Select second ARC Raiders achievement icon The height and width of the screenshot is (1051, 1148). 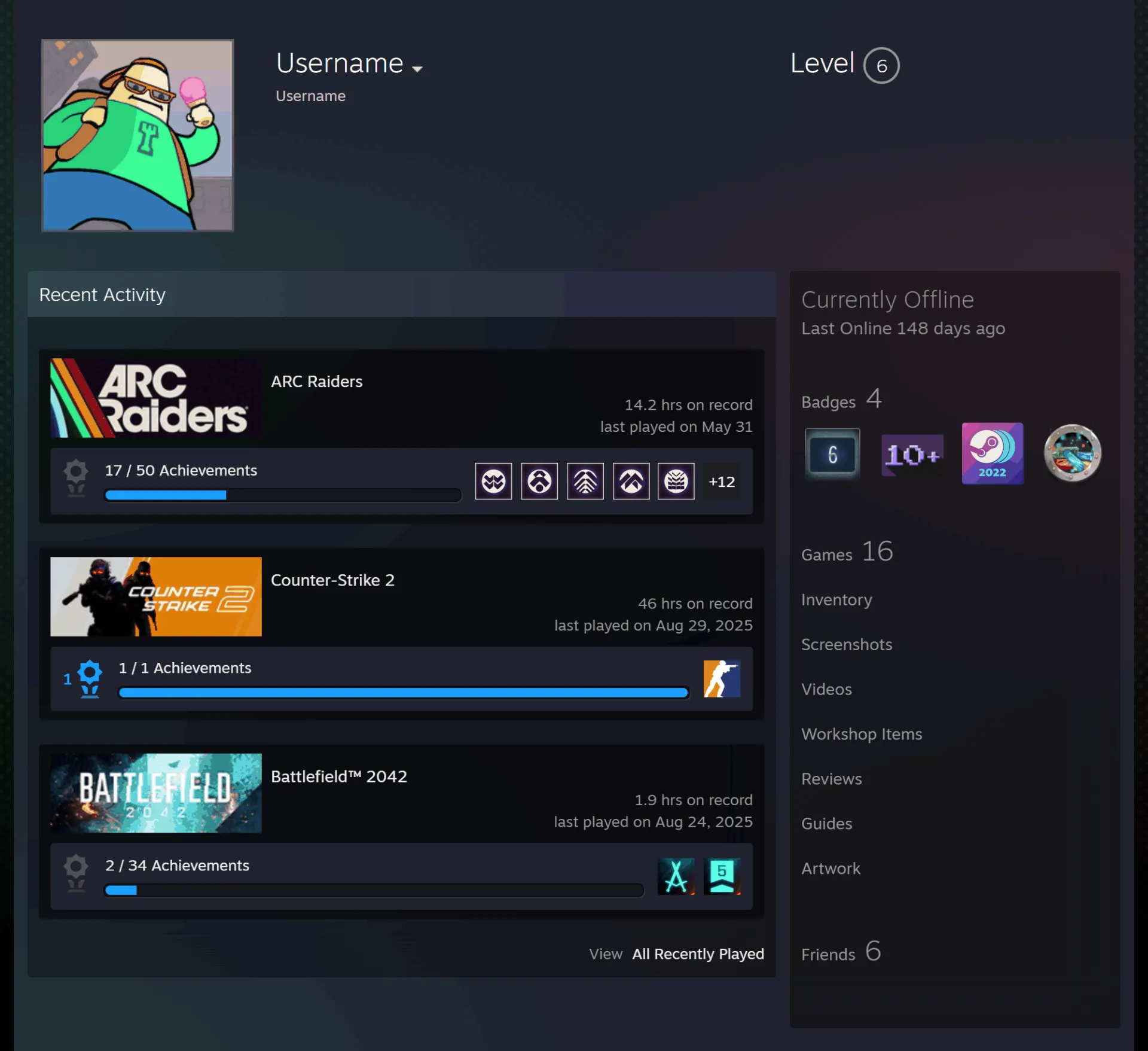539,481
